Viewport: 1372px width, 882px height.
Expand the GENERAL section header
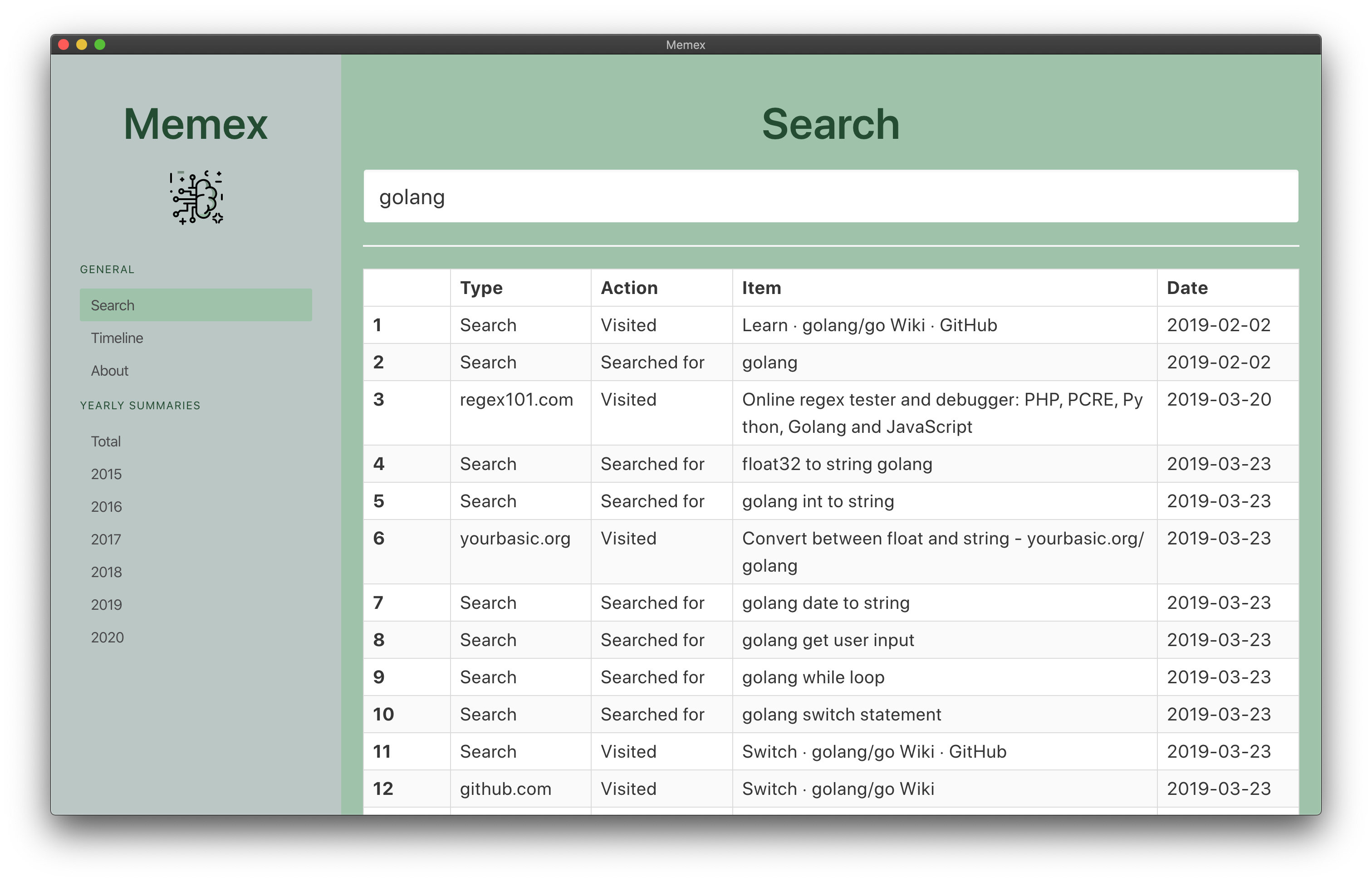tap(107, 268)
